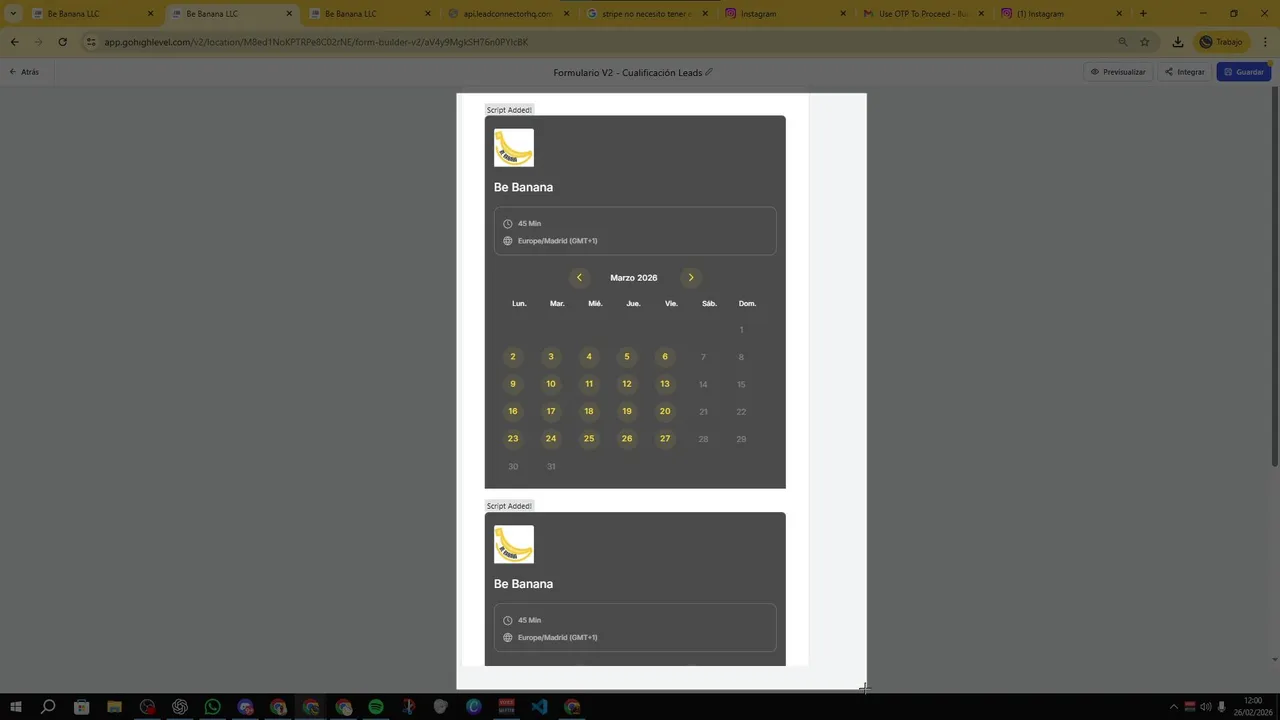Screen dimensions: 1280x720
Task: Click Europe/Madrid timezone in first calendar
Action: (557, 241)
